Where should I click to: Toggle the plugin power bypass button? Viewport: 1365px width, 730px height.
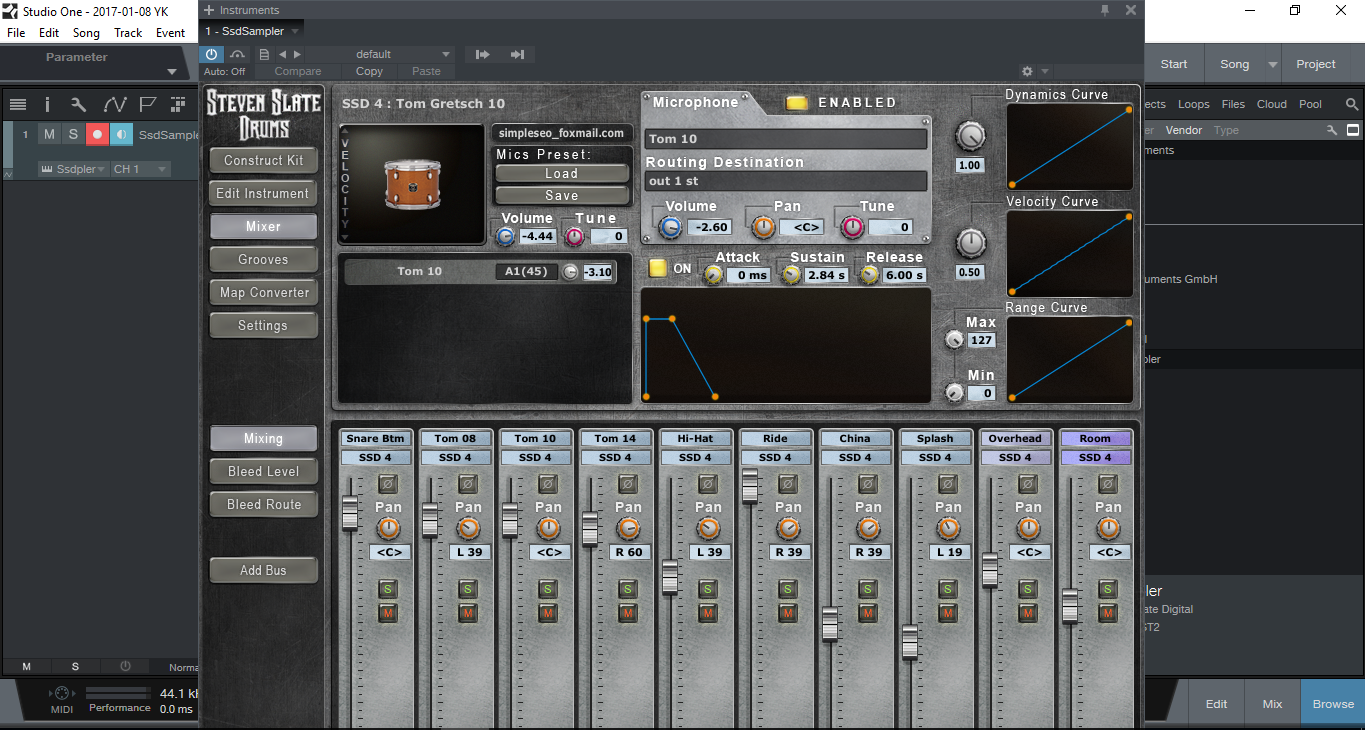(x=212, y=55)
